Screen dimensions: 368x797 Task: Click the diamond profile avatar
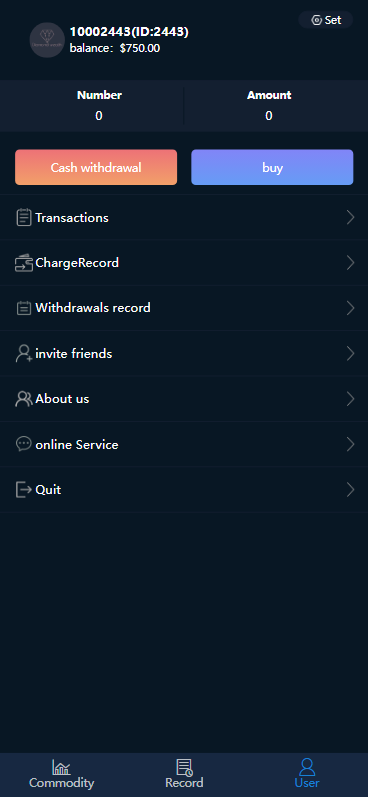(x=47, y=40)
